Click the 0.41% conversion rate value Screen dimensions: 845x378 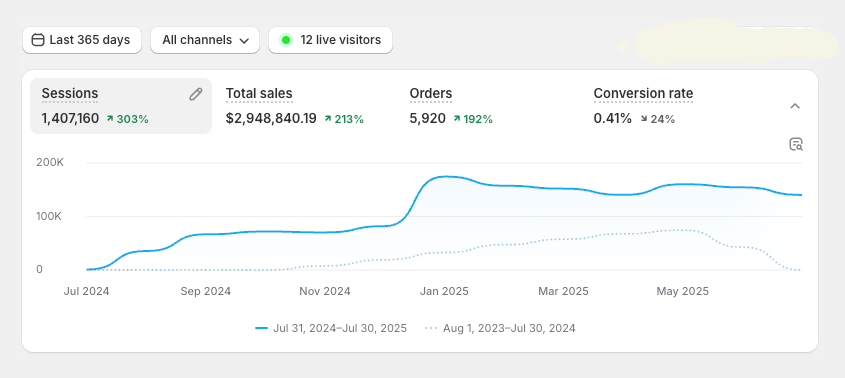pyautogui.click(x=613, y=119)
